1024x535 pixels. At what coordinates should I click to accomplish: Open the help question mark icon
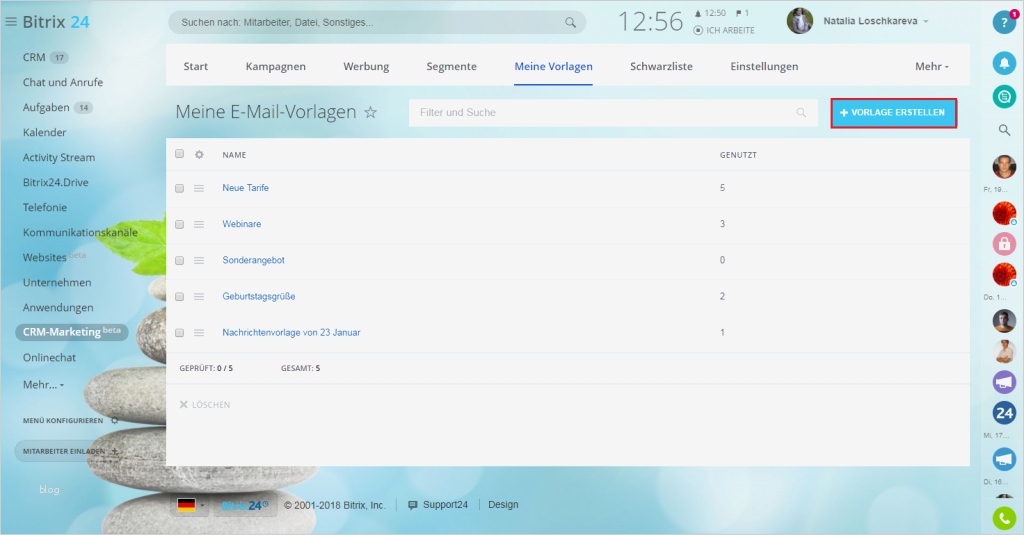[x=1004, y=22]
